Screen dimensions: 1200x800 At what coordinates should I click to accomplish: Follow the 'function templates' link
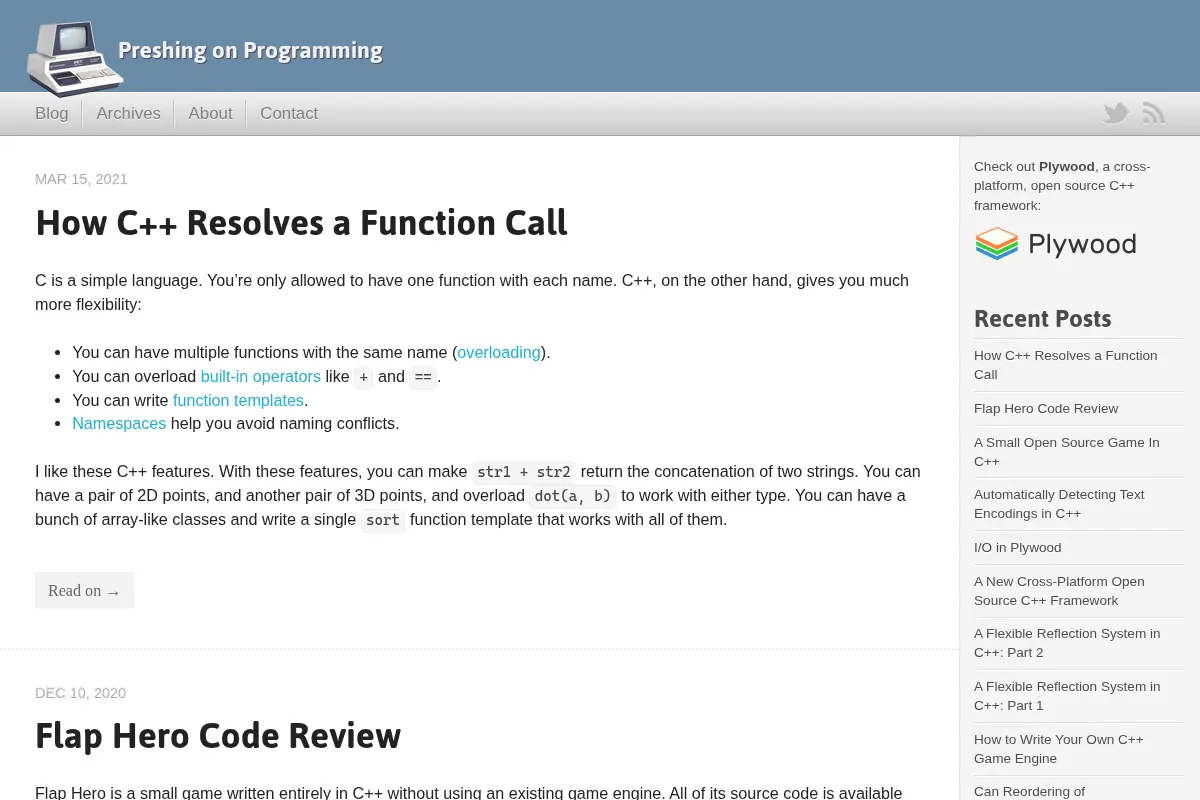pos(238,400)
